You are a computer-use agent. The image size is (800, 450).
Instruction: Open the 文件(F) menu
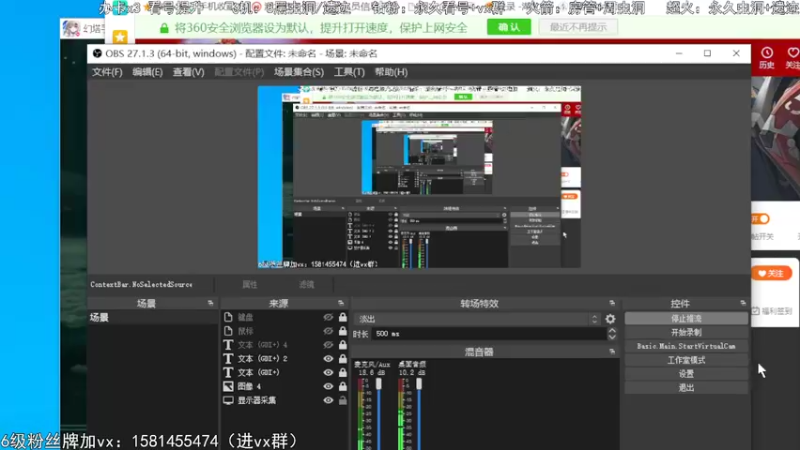click(107, 72)
